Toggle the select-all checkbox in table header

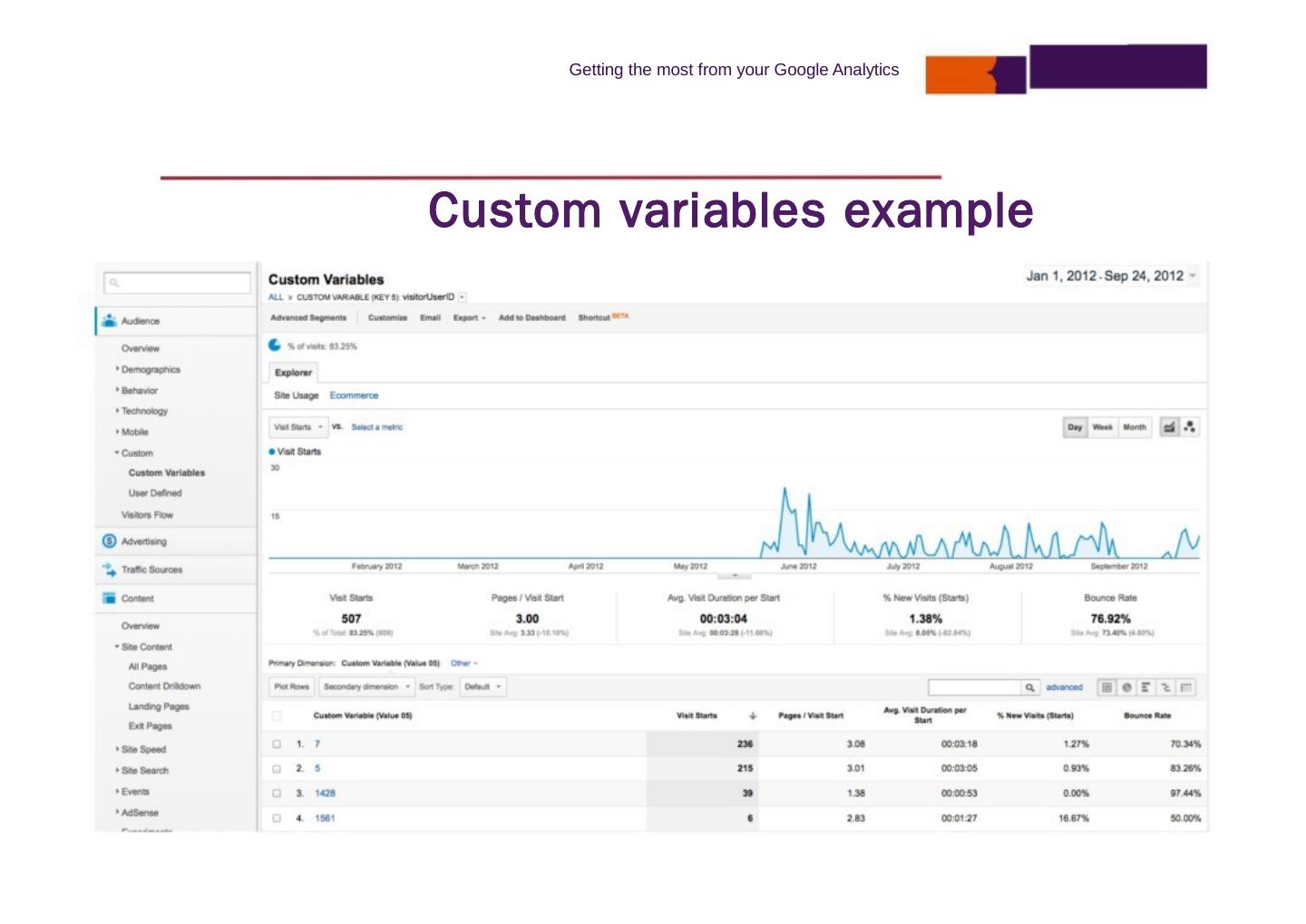277,715
